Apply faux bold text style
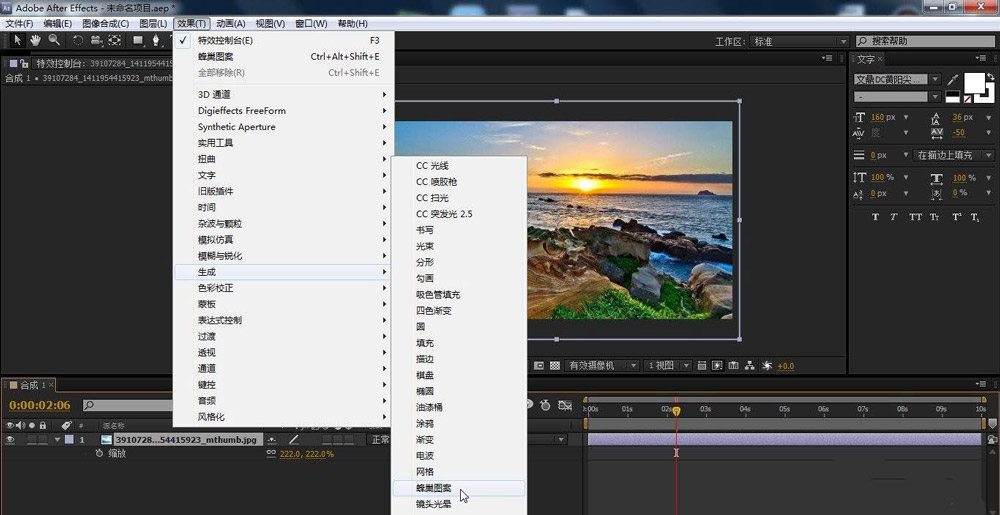 pyautogui.click(x=875, y=217)
